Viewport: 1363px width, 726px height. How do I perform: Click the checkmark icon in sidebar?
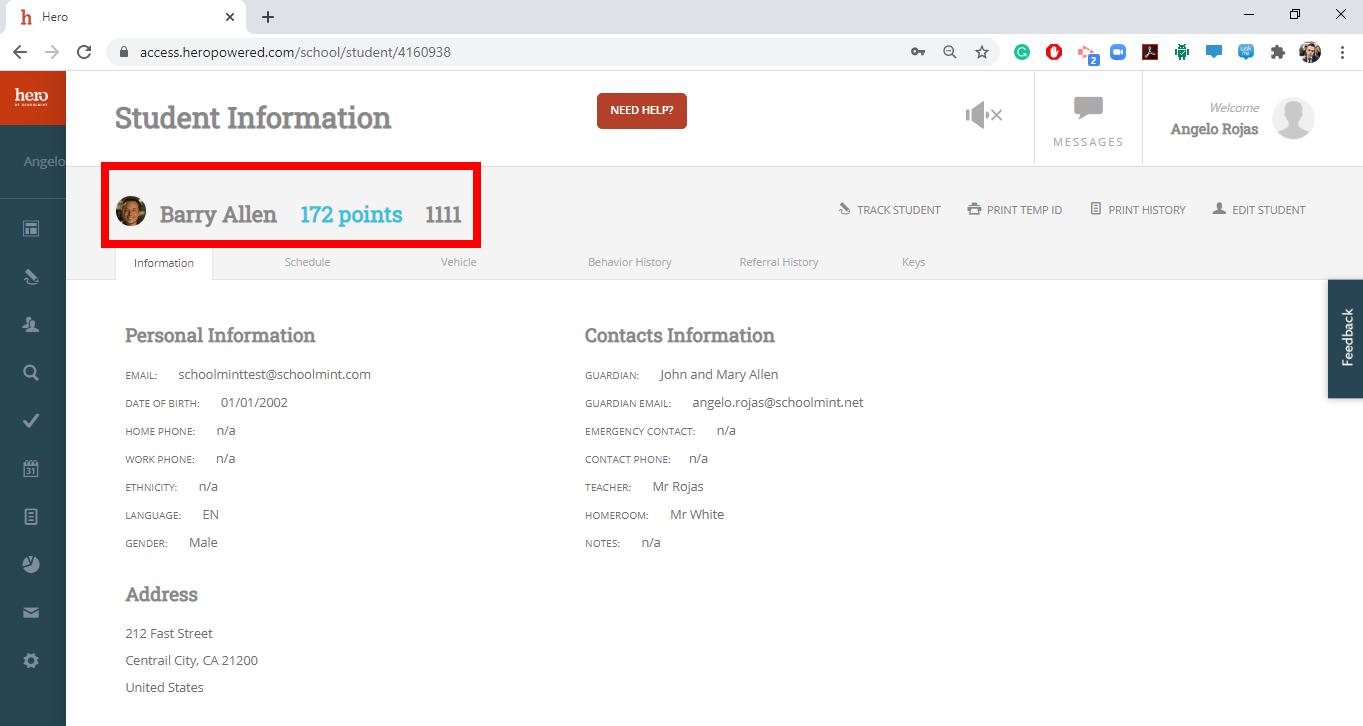pyautogui.click(x=31, y=421)
